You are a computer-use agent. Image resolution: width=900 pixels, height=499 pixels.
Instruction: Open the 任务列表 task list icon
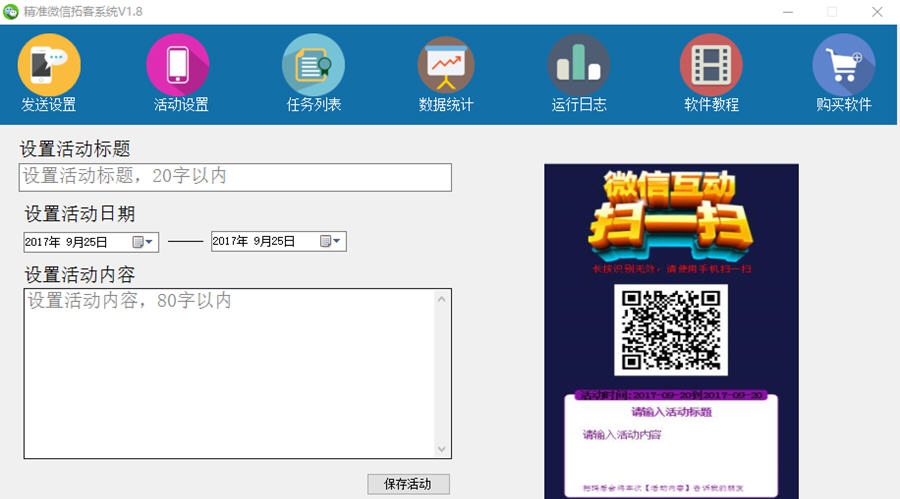point(313,65)
